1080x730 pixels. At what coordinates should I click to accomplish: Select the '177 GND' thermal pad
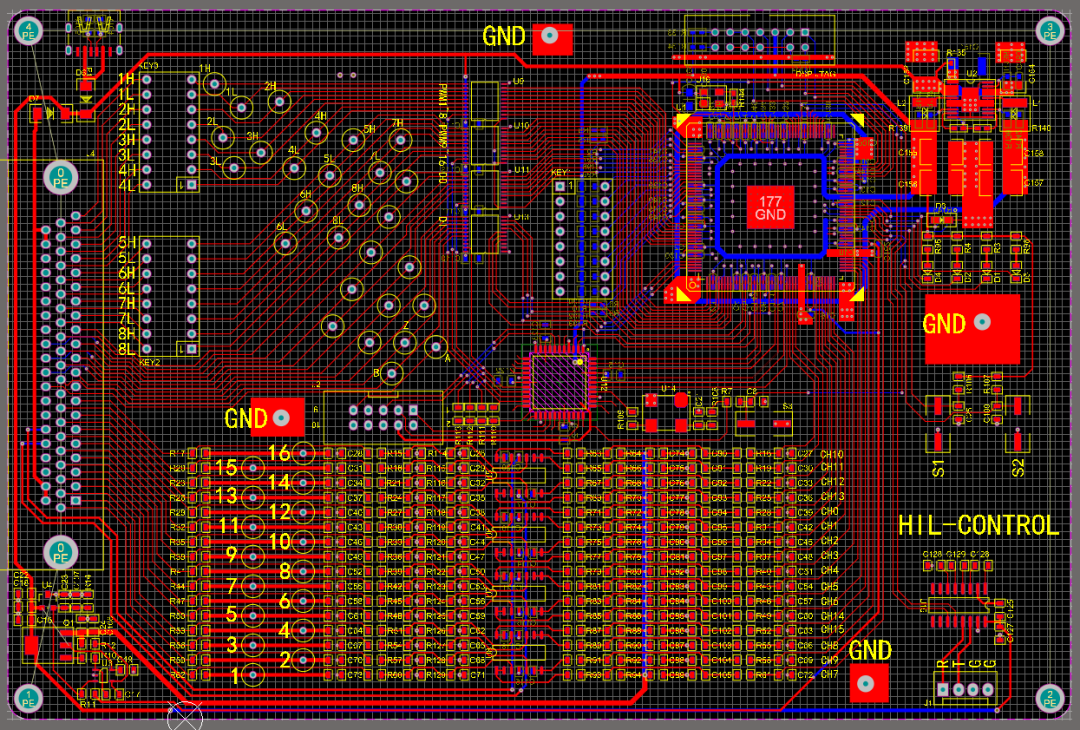(x=770, y=208)
